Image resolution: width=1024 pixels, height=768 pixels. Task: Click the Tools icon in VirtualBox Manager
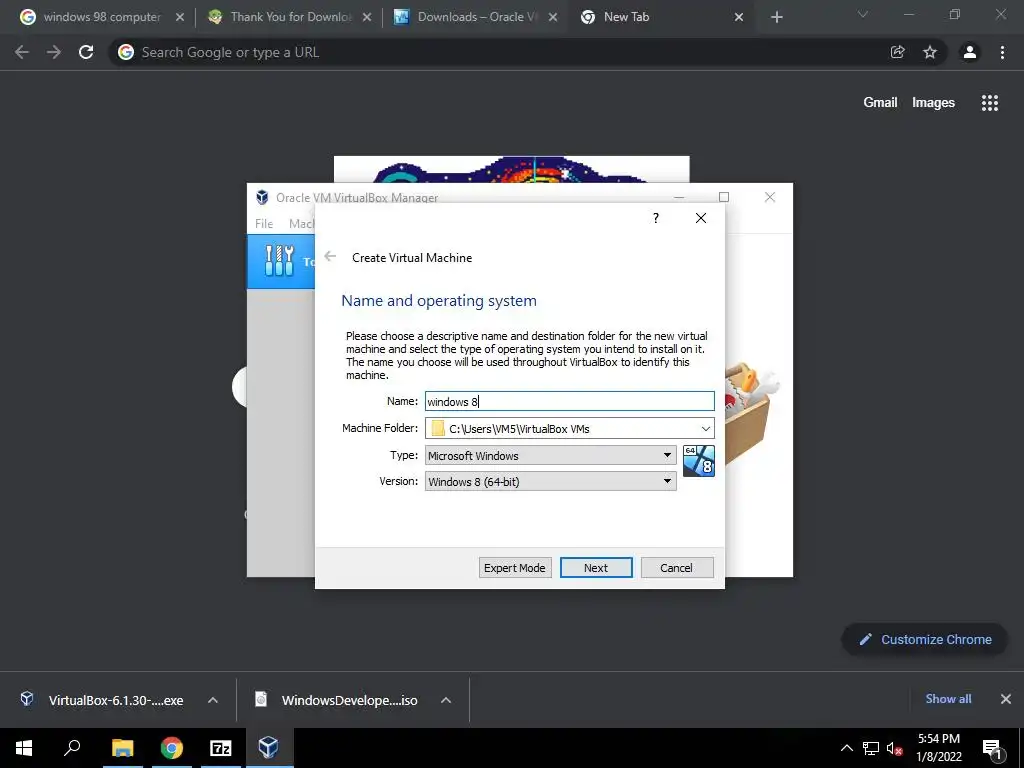[280, 261]
